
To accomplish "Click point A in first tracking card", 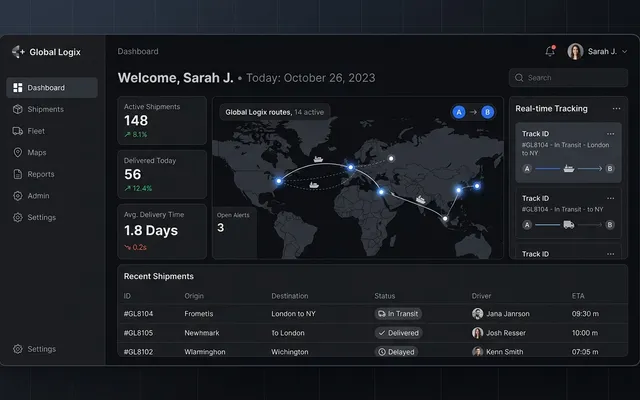I will tap(527, 169).
